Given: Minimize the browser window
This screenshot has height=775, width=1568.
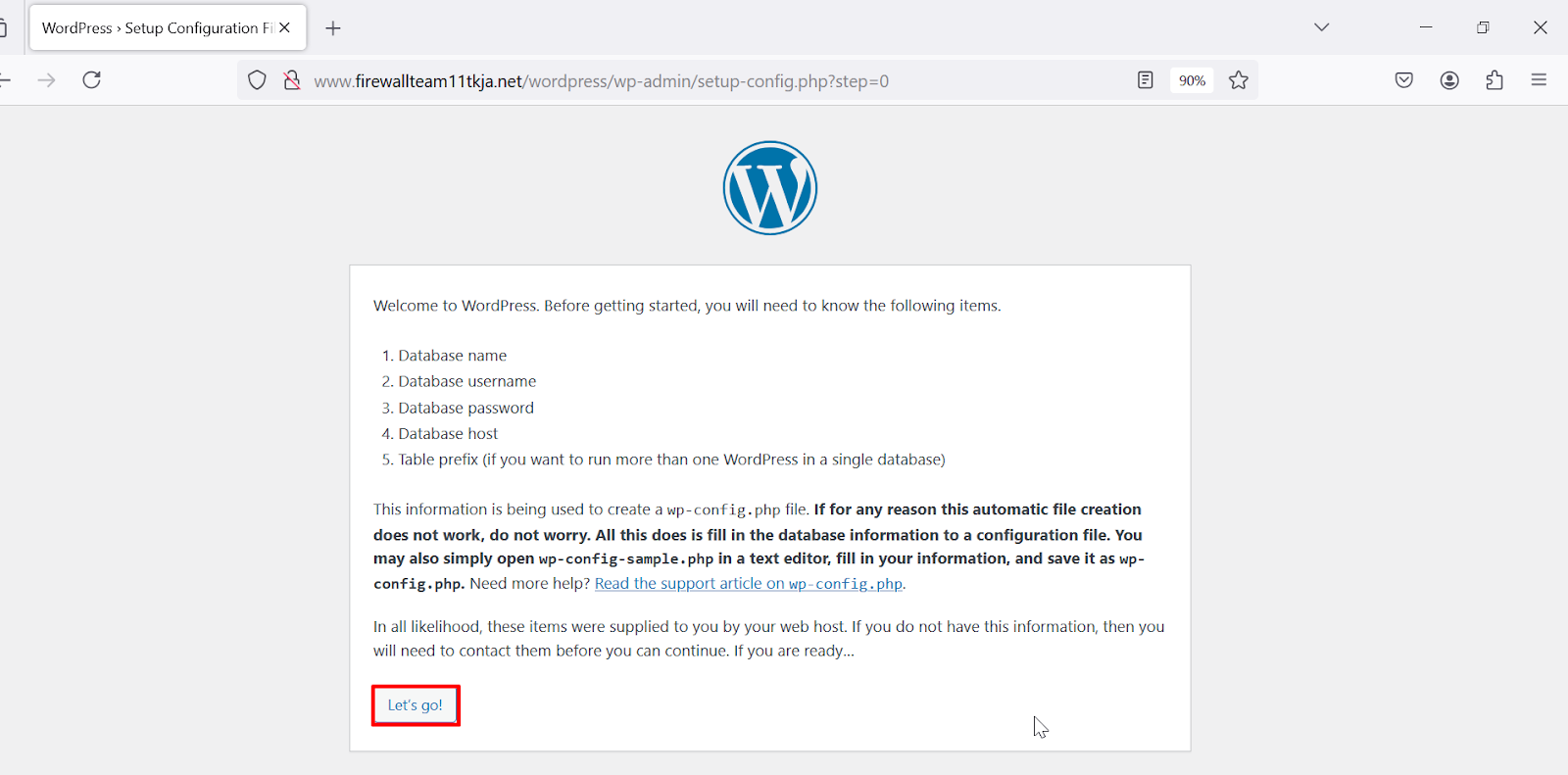Looking at the screenshot, I should (x=1426, y=27).
